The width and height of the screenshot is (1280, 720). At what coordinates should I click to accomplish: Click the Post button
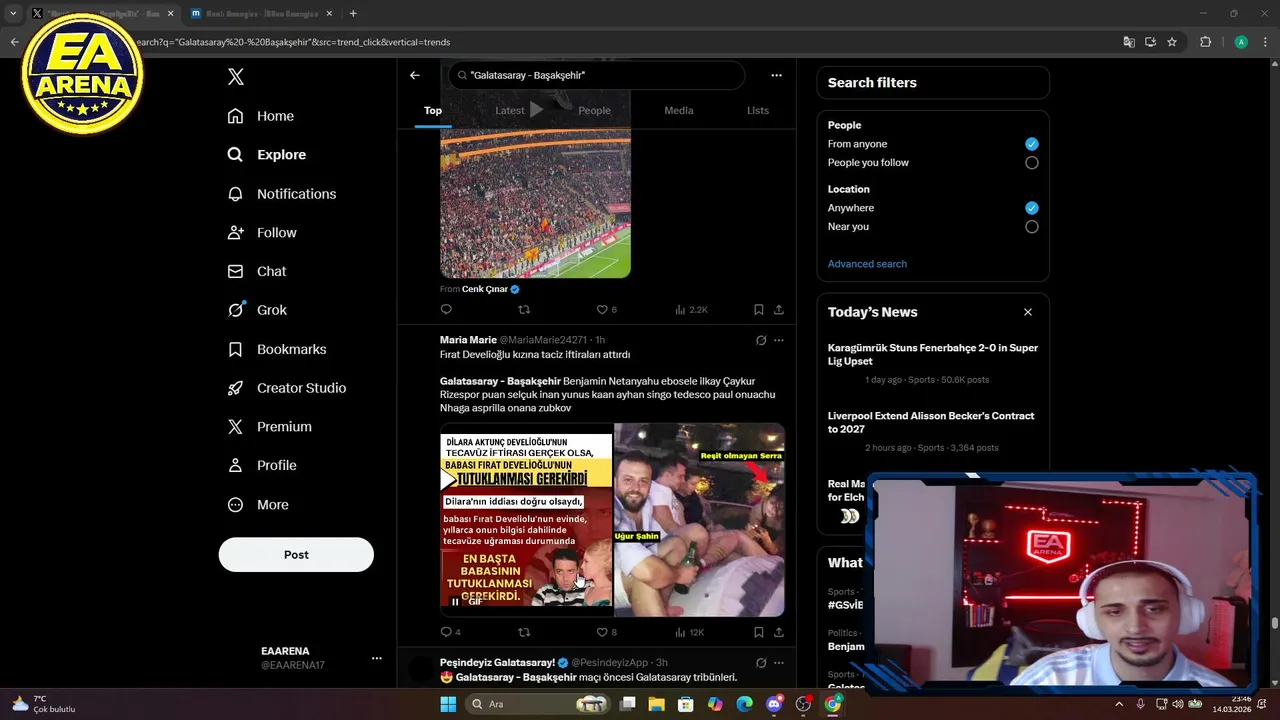tap(296, 555)
